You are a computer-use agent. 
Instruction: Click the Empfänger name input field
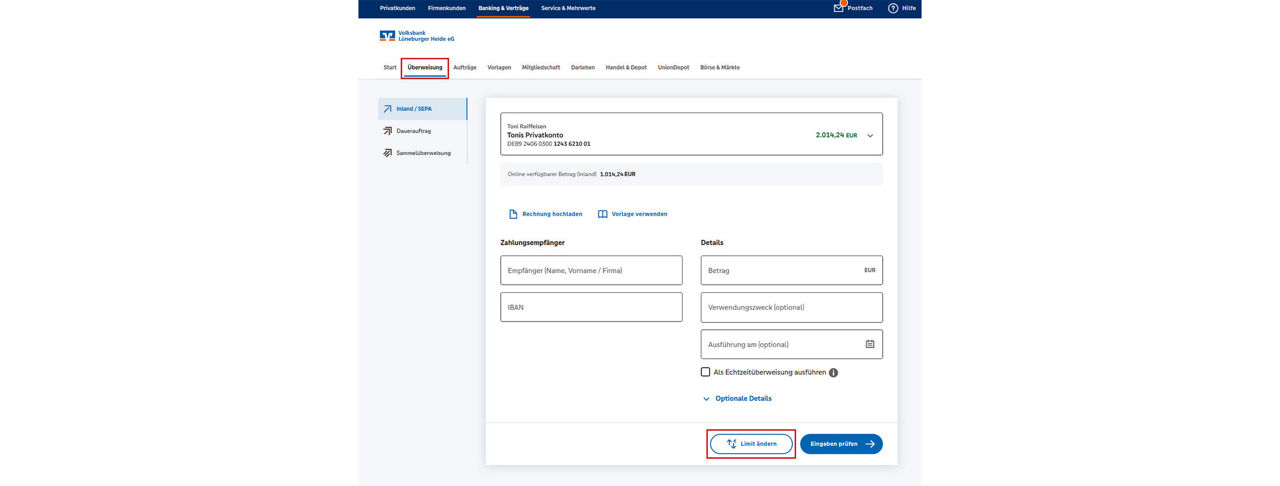(591, 270)
